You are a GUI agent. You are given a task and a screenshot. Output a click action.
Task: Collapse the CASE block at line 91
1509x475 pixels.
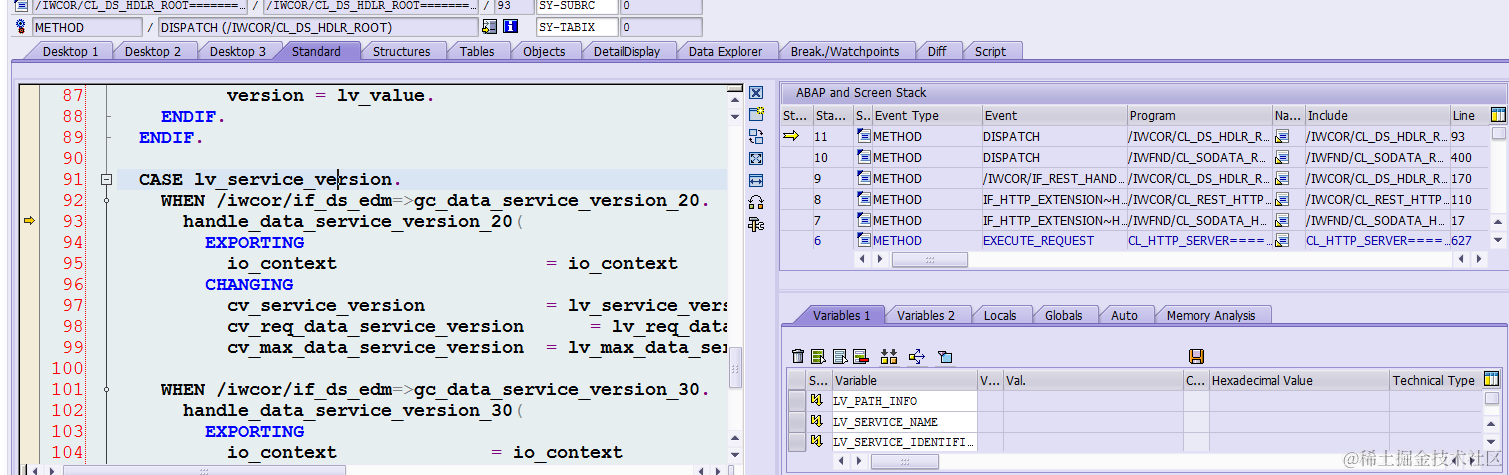(x=106, y=180)
